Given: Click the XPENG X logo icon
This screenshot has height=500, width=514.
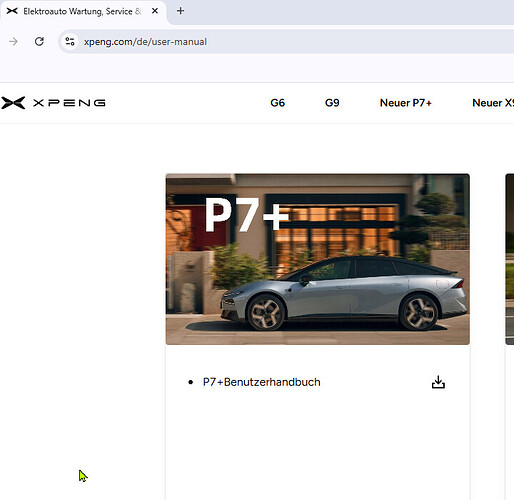Looking at the screenshot, I should [x=13, y=103].
